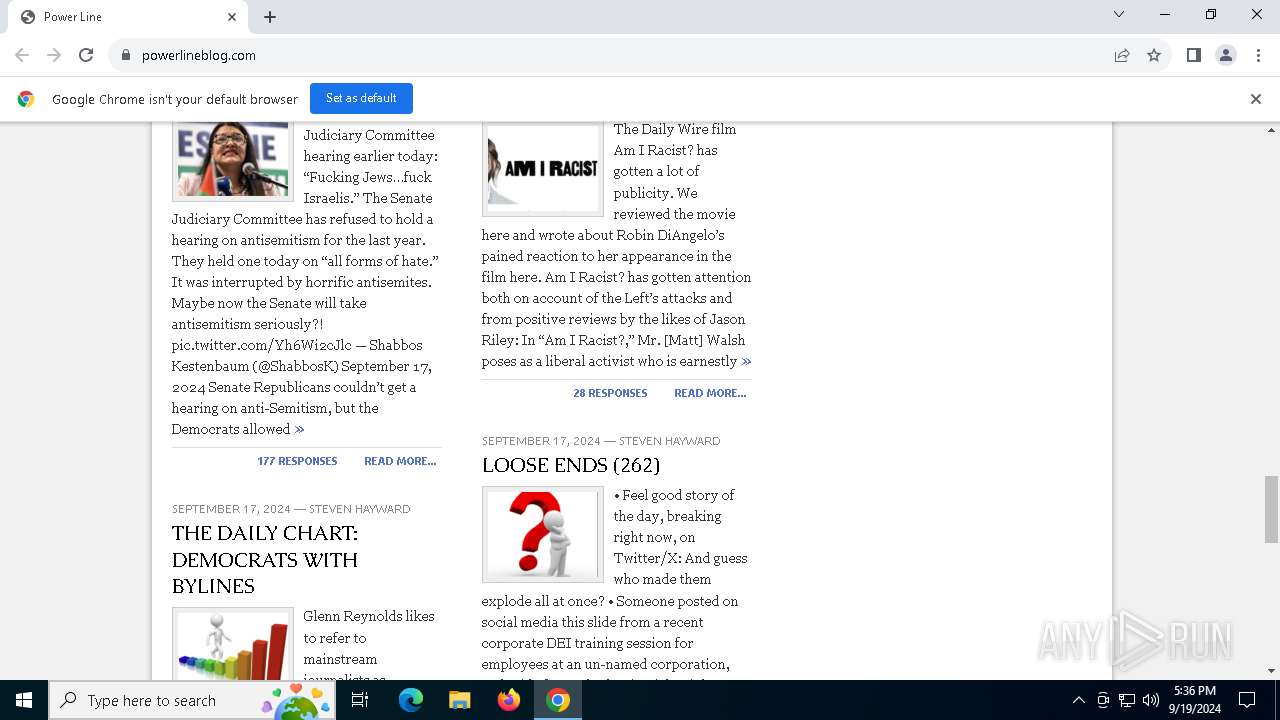This screenshot has width=1280, height=720.
Task: Click the network tray icon
Action: (1127, 700)
